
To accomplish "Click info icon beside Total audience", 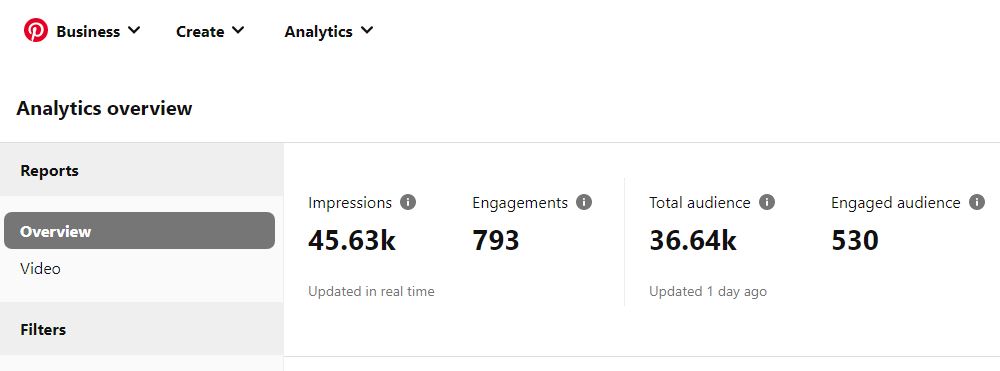I will point(767,202).
